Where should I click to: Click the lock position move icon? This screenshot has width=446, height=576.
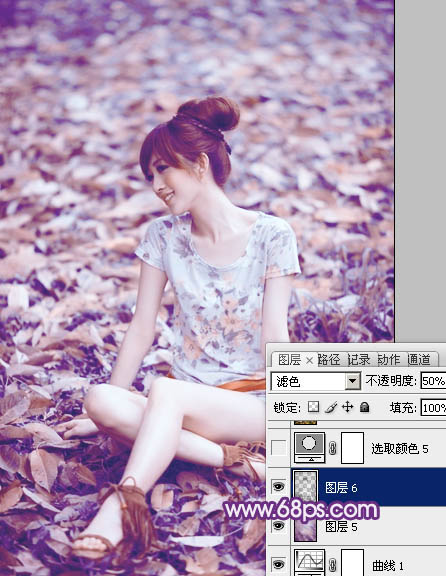pyautogui.click(x=348, y=407)
